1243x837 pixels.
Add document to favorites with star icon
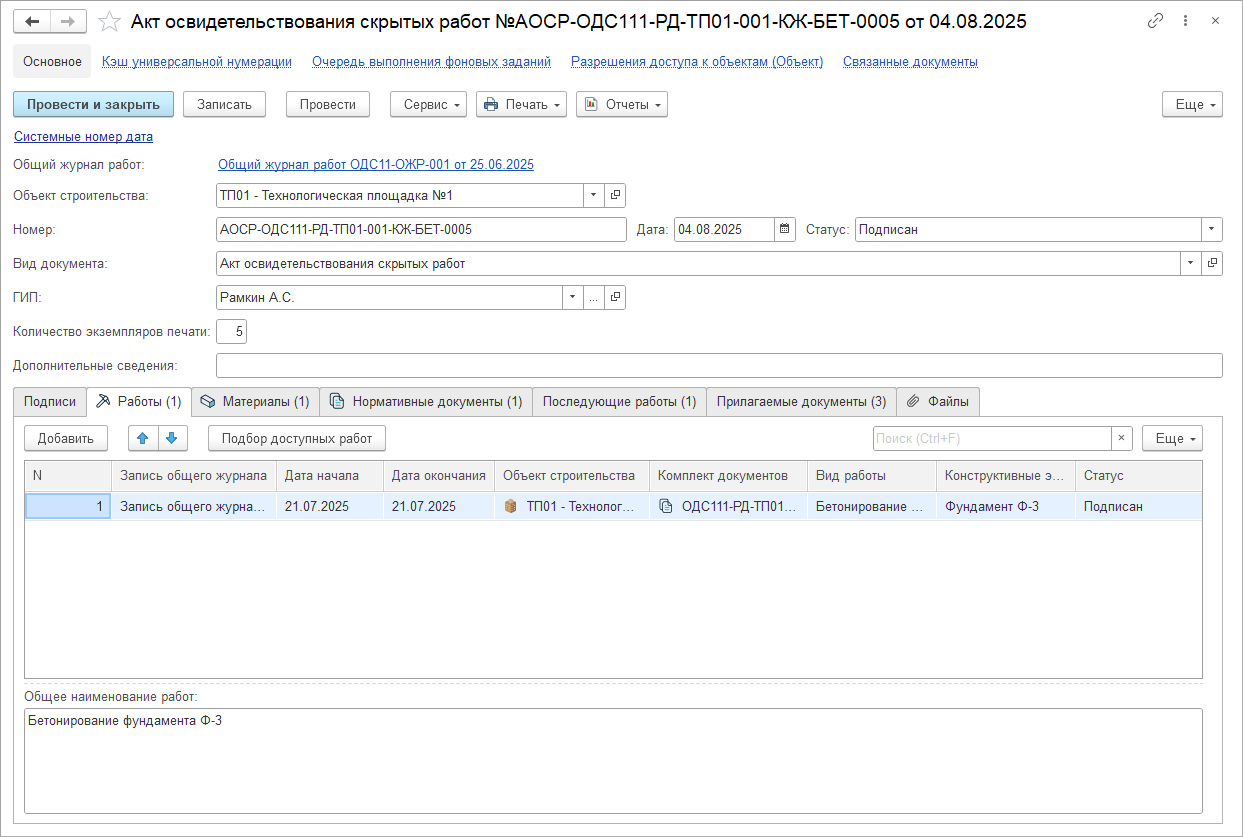coord(111,21)
